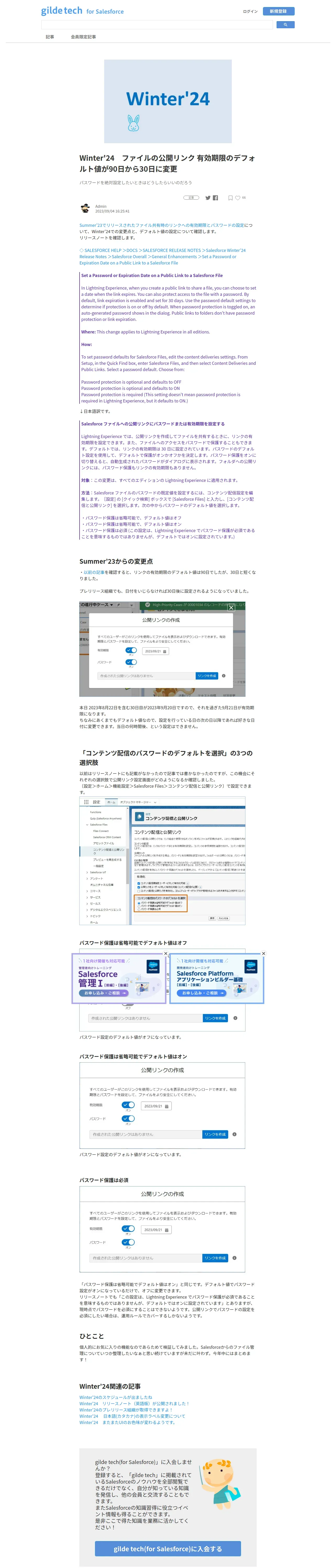Viewport: 336px width, 1568px height.
Task: Open calendar icon in the デフォルト値はオン dialog date field
Action: [167, 1106]
